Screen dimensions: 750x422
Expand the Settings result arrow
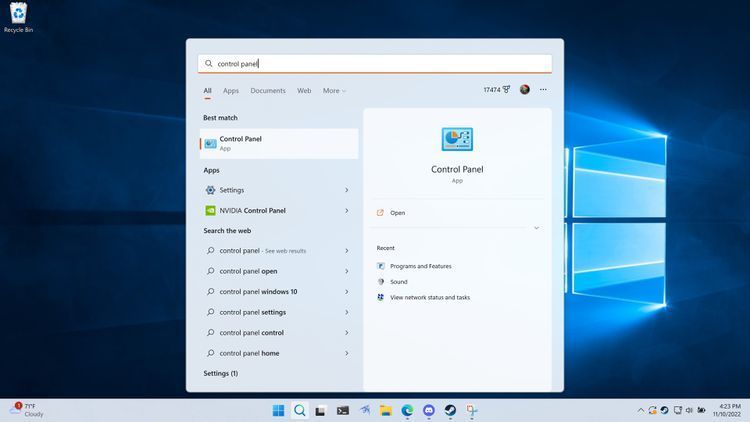(347, 190)
